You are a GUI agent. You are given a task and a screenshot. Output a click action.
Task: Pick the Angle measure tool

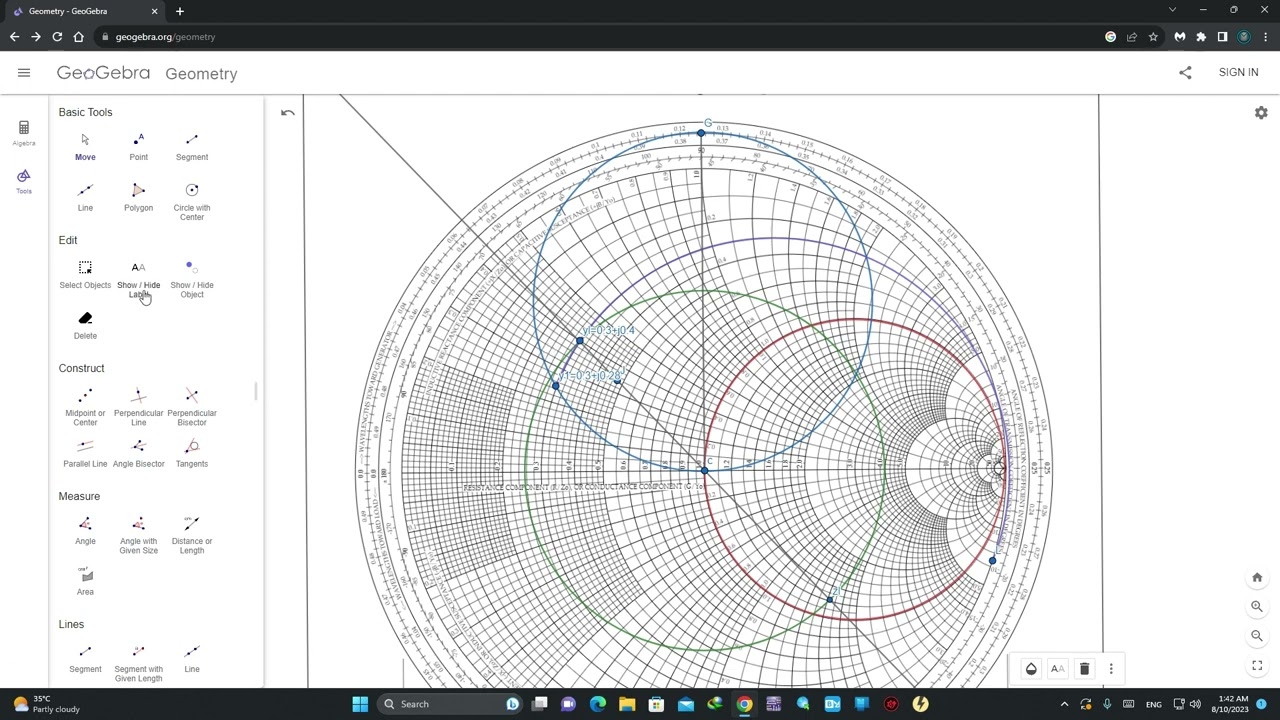point(85,530)
